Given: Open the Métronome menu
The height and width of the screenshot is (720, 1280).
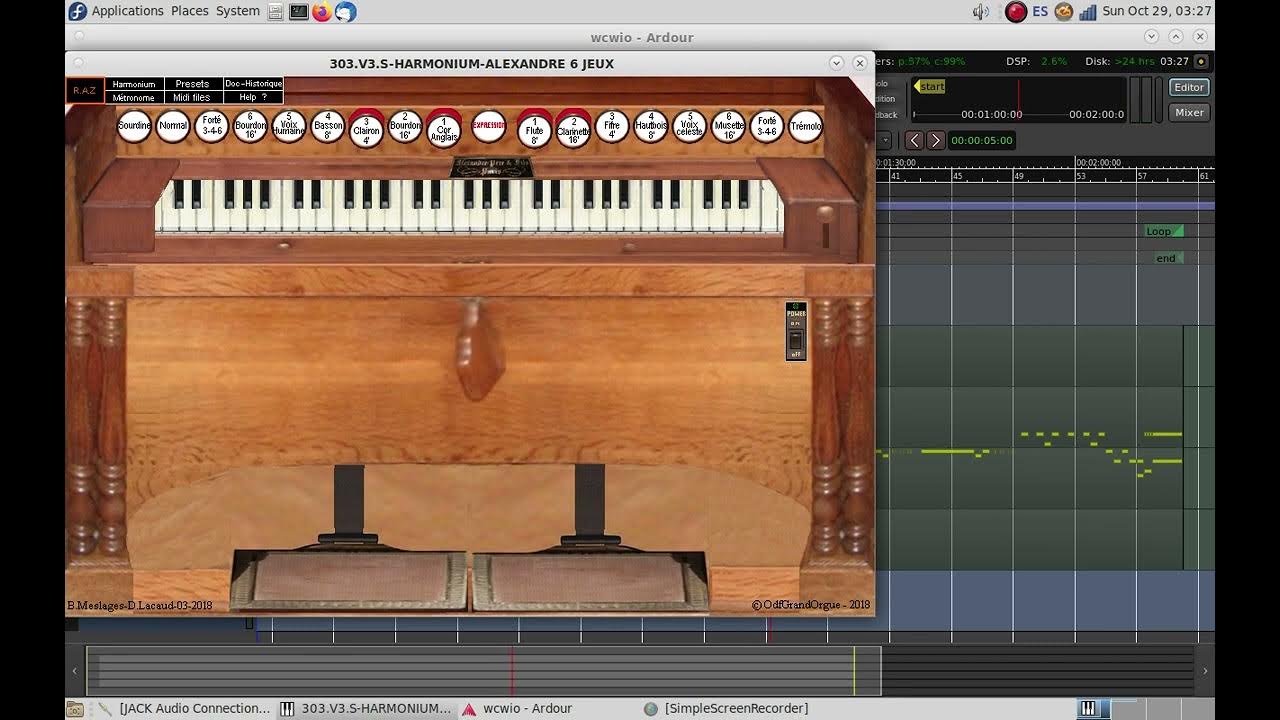Looking at the screenshot, I should pyautogui.click(x=134, y=98).
